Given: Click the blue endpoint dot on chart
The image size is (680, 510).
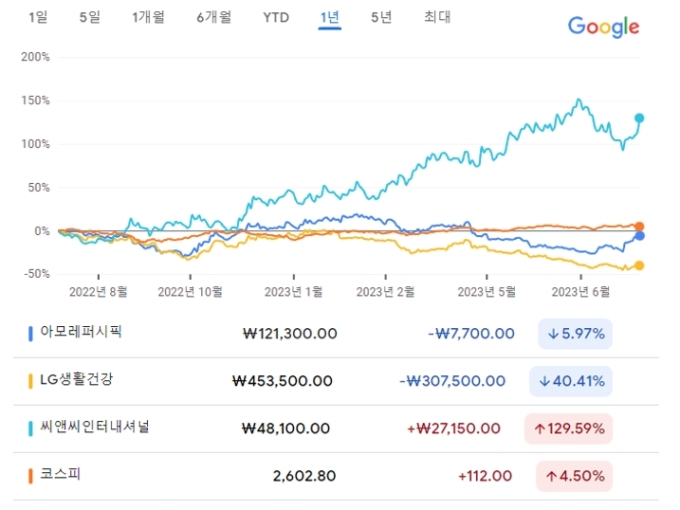Looking at the screenshot, I should [x=639, y=236].
